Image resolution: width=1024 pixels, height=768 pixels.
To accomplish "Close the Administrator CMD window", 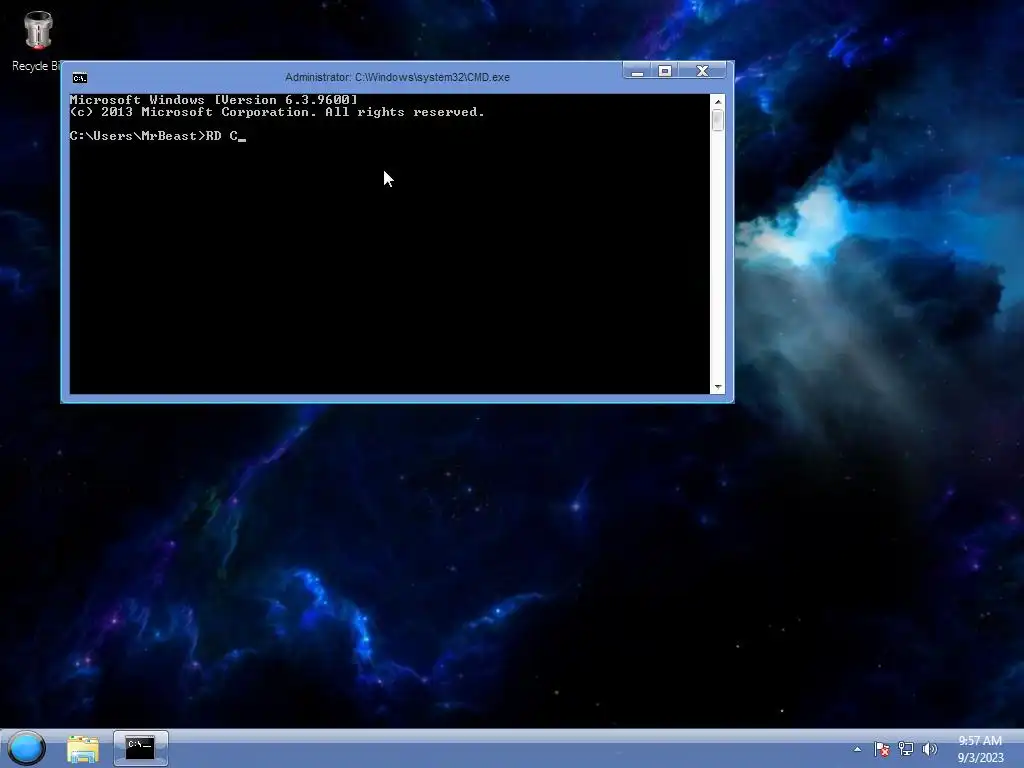I will [702, 71].
